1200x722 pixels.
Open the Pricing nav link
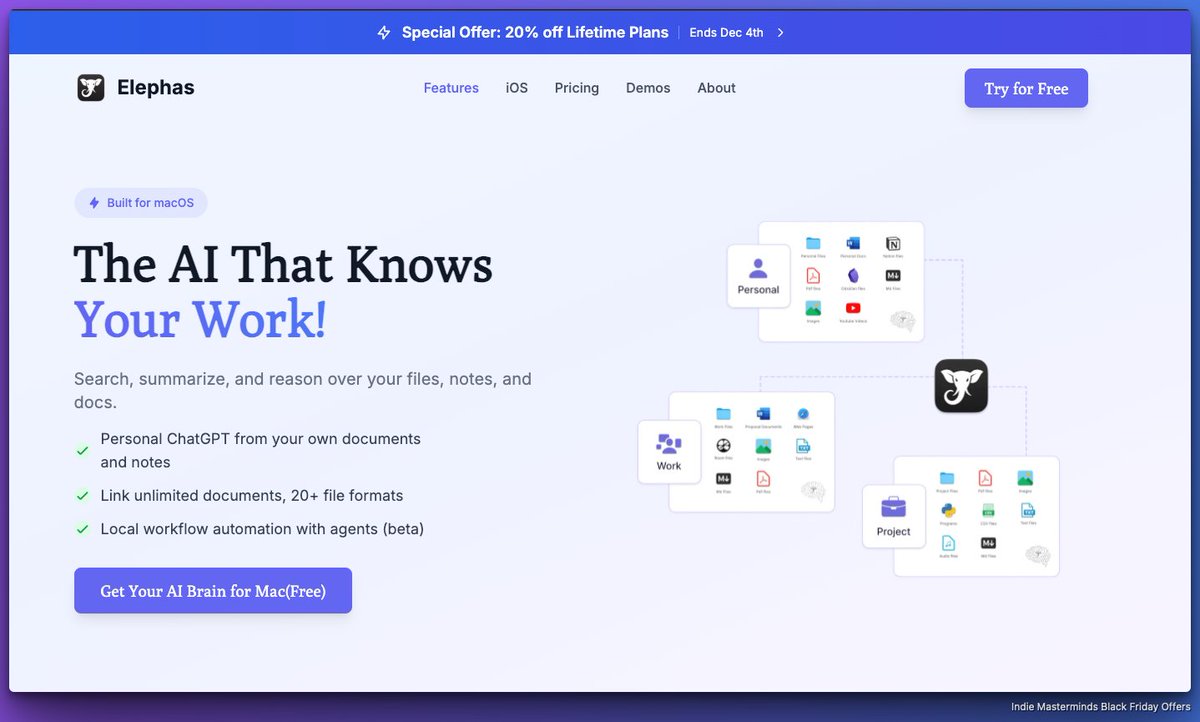[577, 88]
